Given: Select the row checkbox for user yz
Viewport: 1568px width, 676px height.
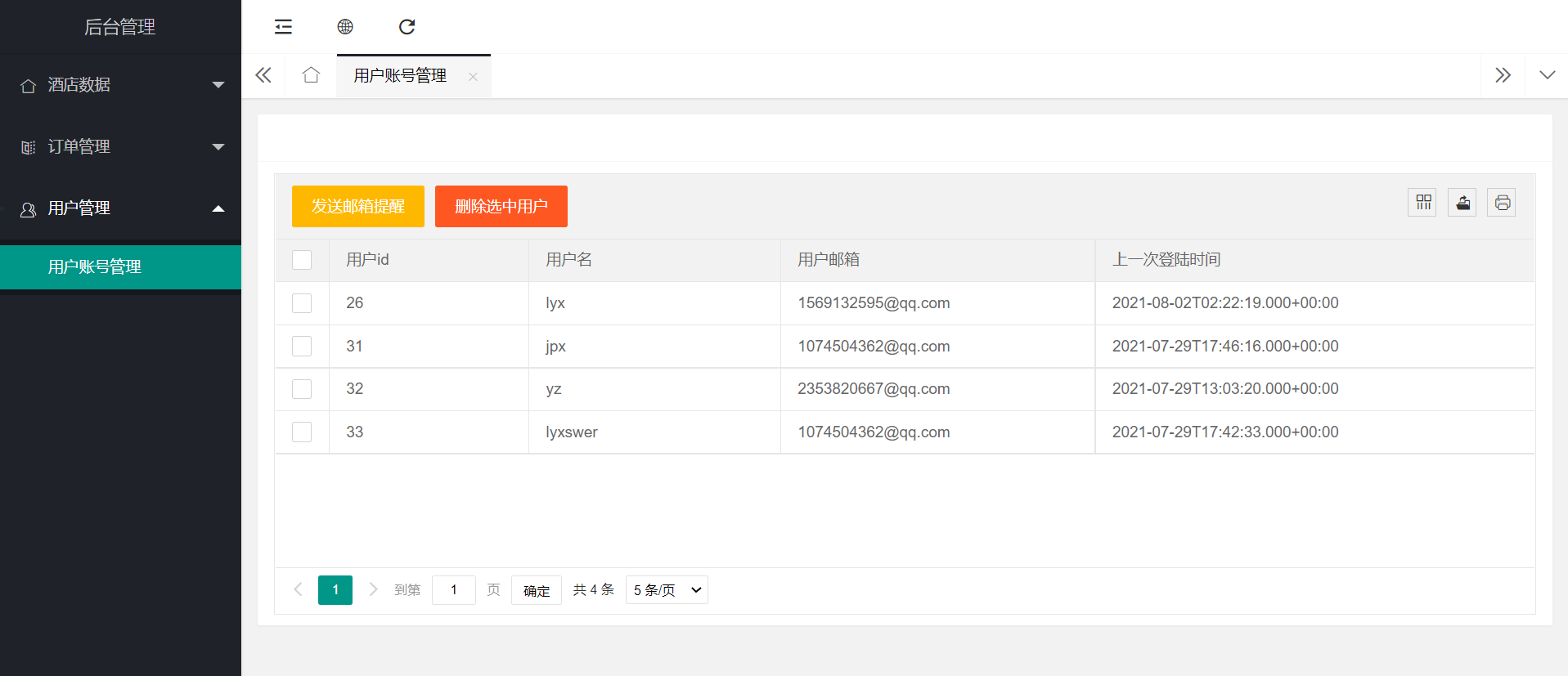Looking at the screenshot, I should click(x=302, y=389).
